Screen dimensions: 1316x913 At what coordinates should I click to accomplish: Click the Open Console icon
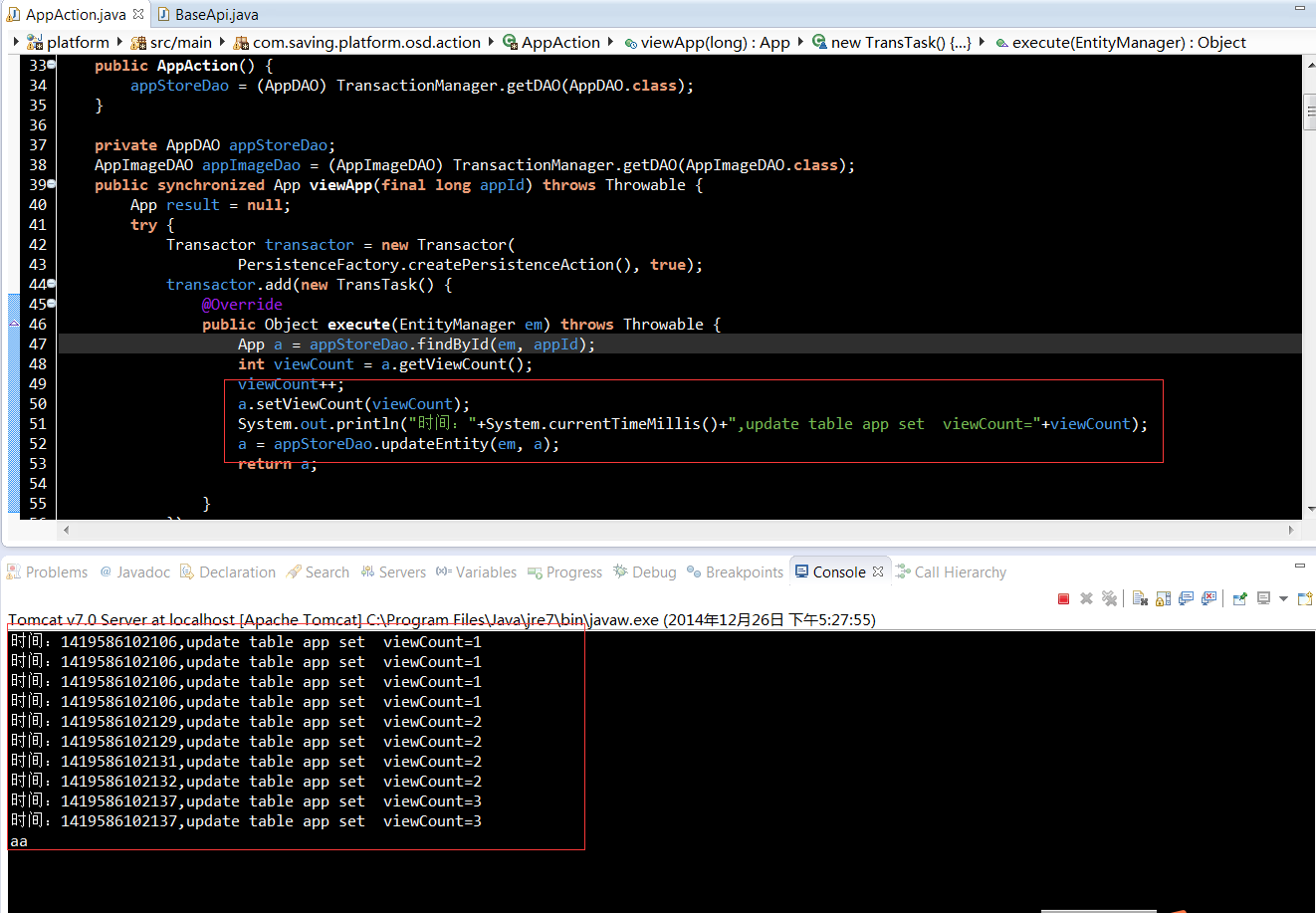1307,598
